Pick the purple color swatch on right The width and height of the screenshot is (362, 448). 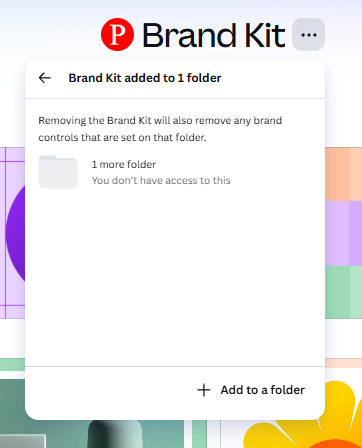pos(343,233)
